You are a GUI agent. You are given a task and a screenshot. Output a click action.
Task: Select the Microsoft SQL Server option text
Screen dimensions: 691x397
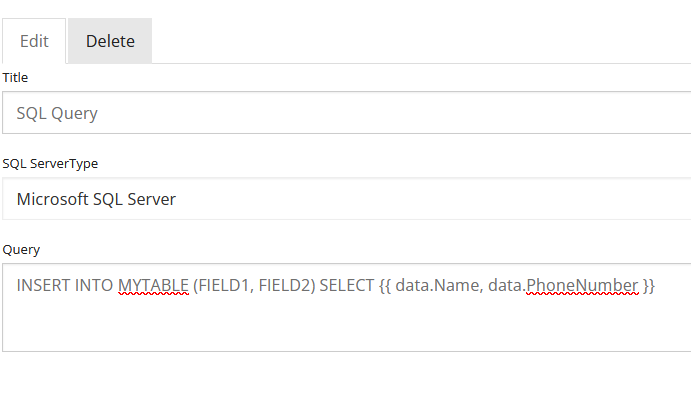96,199
